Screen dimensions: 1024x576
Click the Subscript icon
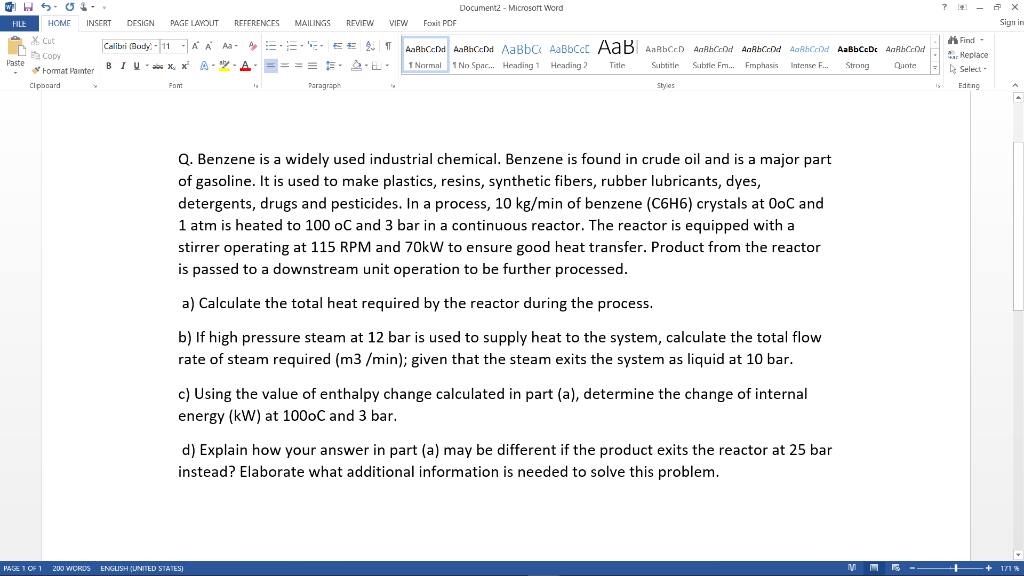[172, 65]
